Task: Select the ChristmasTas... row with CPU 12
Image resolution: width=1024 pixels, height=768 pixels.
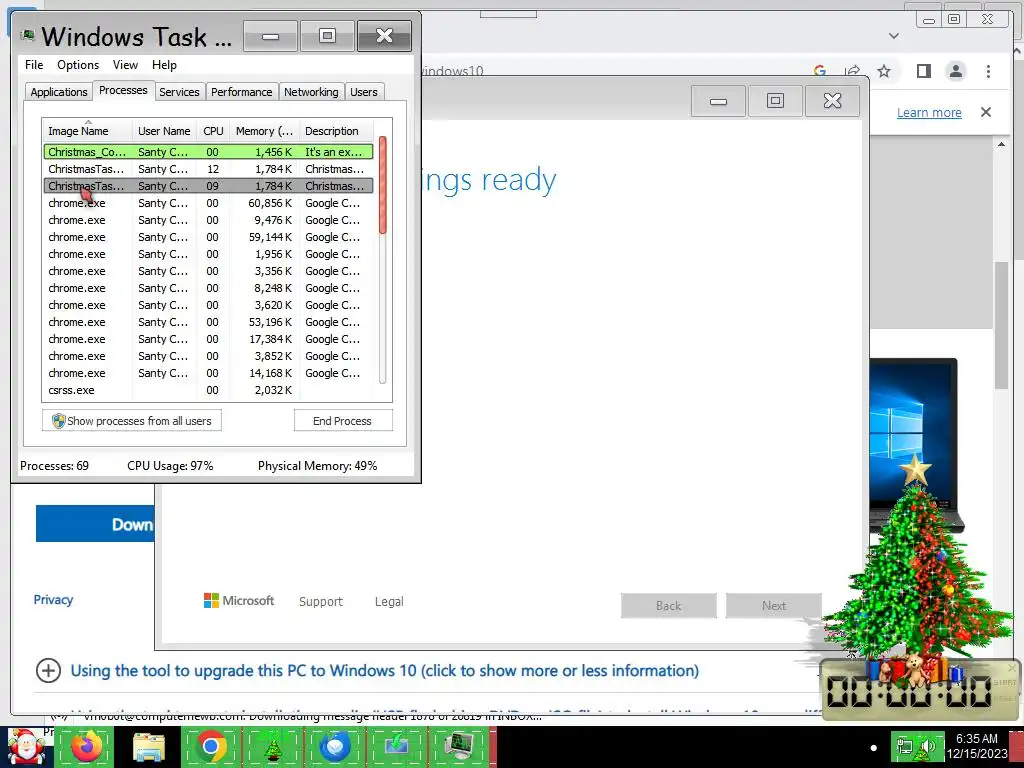Action: click(208, 168)
